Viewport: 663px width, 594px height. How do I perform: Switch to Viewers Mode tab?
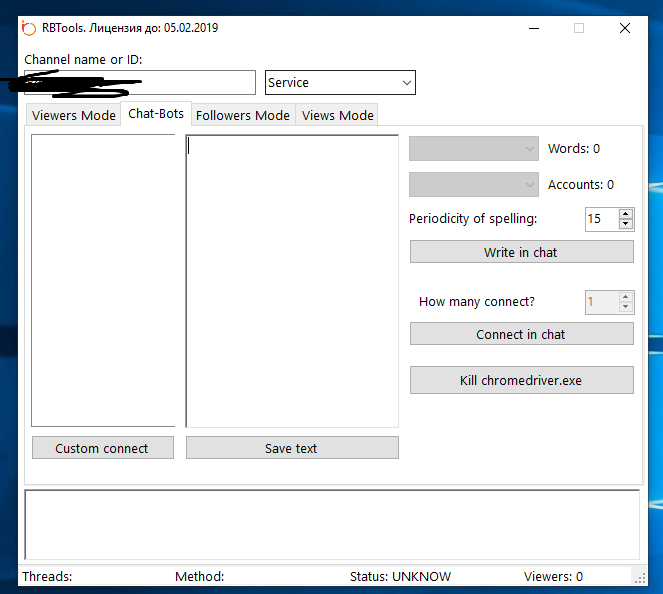[x=74, y=116]
